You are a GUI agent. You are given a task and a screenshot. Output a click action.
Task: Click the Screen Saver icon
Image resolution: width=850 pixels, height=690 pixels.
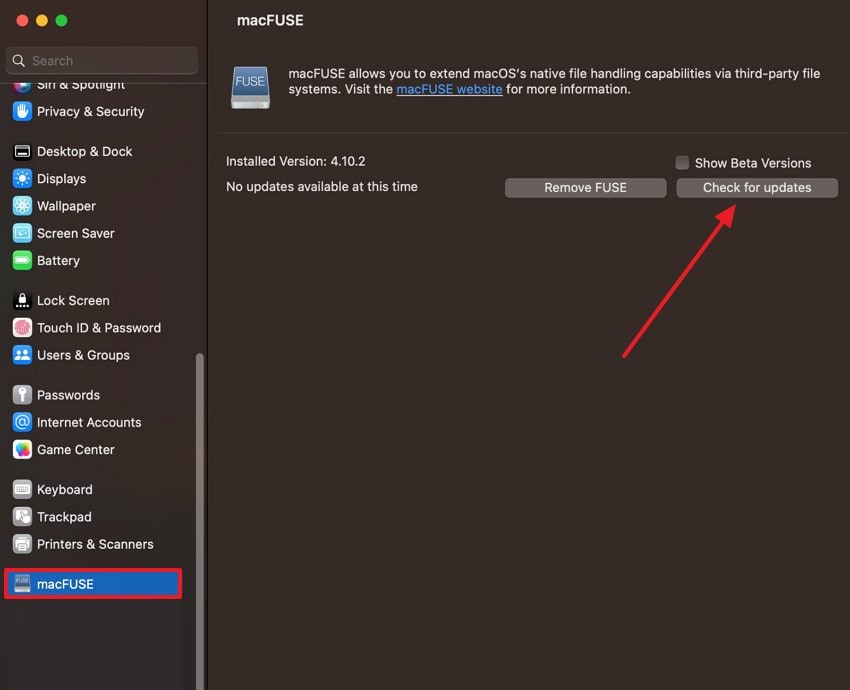[22, 234]
